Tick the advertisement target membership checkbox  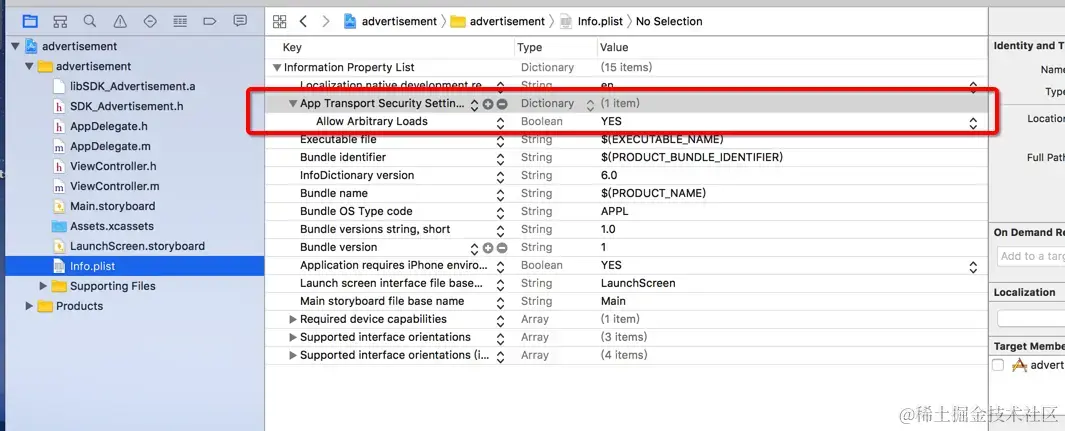pyautogui.click(x=998, y=366)
